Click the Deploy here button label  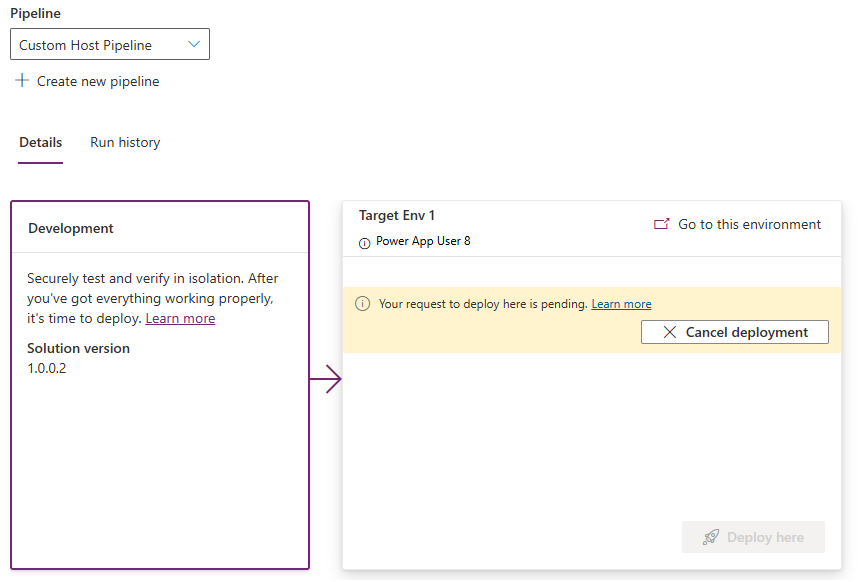click(x=765, y=537)
